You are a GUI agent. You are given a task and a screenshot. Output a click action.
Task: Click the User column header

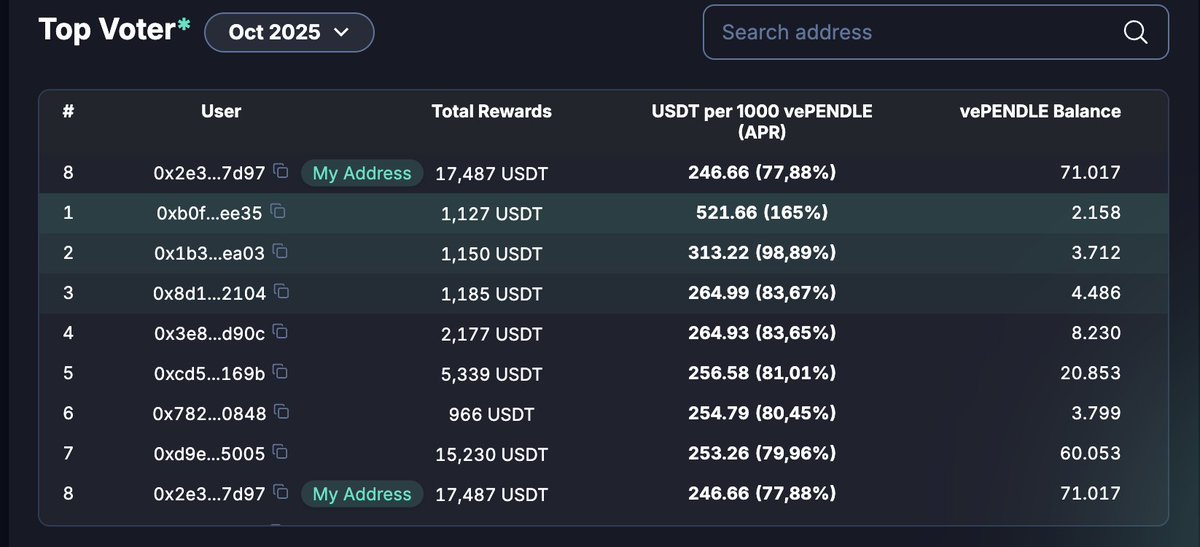pyautogui.click(x=221, y=112)
